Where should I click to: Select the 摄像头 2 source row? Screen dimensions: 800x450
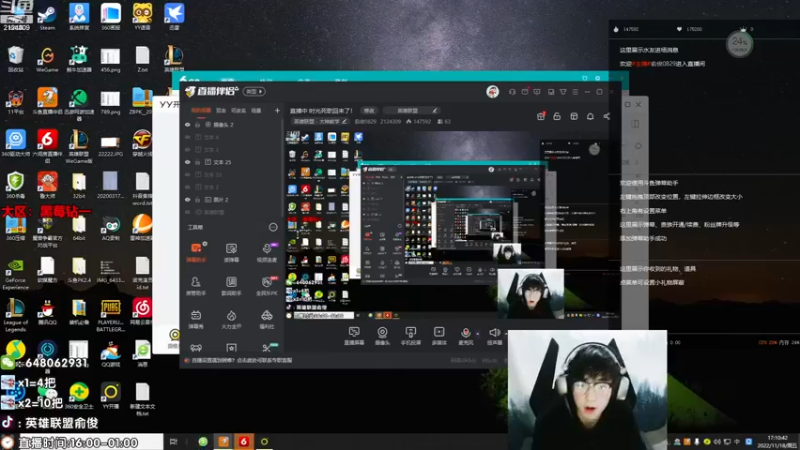231,124
